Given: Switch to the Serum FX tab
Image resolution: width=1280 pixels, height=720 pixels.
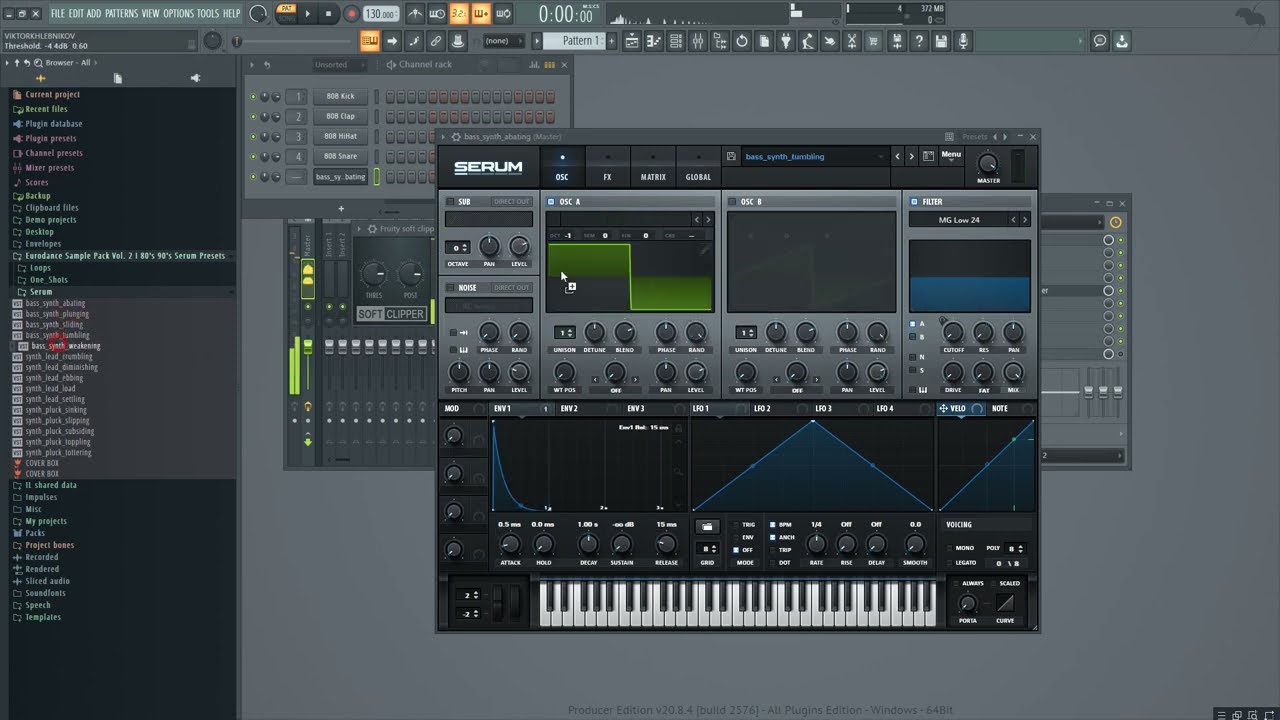Looking at the screenshot, I should click(x=607, y=167).
